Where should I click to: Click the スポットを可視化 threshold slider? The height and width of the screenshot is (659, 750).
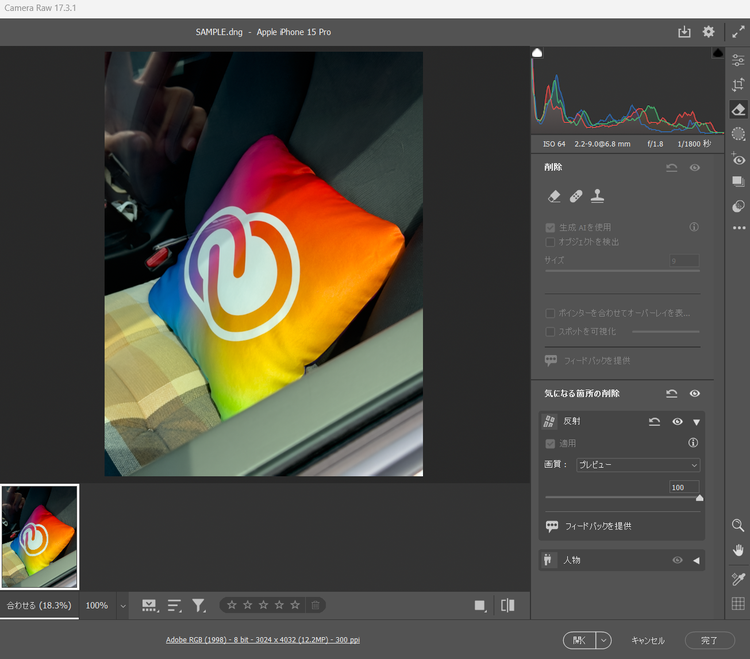666,331
